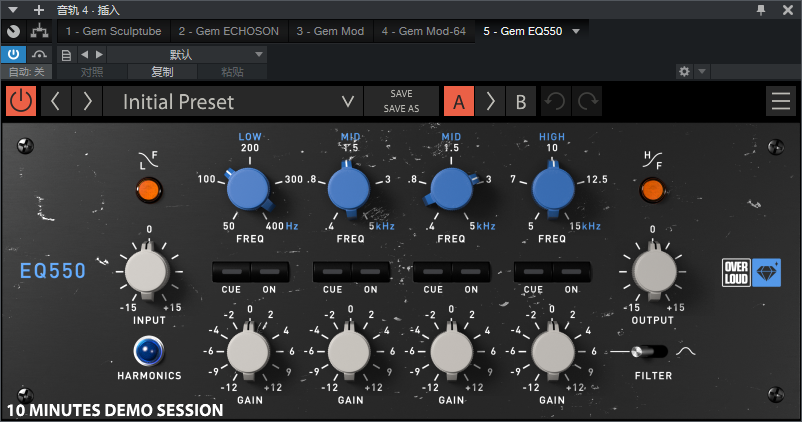Viewport: 802px width, 422px height.
Task: Click the sidechain meter icon
Action: pos(39,54)
